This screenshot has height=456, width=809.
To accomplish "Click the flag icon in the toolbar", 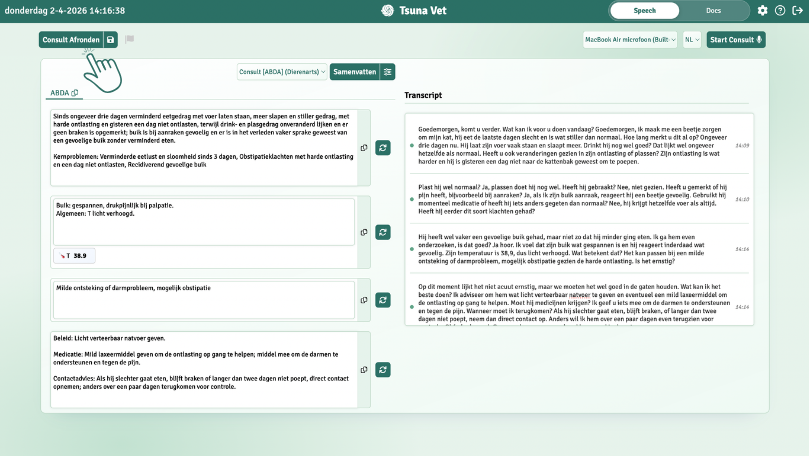I will (130, 40).
